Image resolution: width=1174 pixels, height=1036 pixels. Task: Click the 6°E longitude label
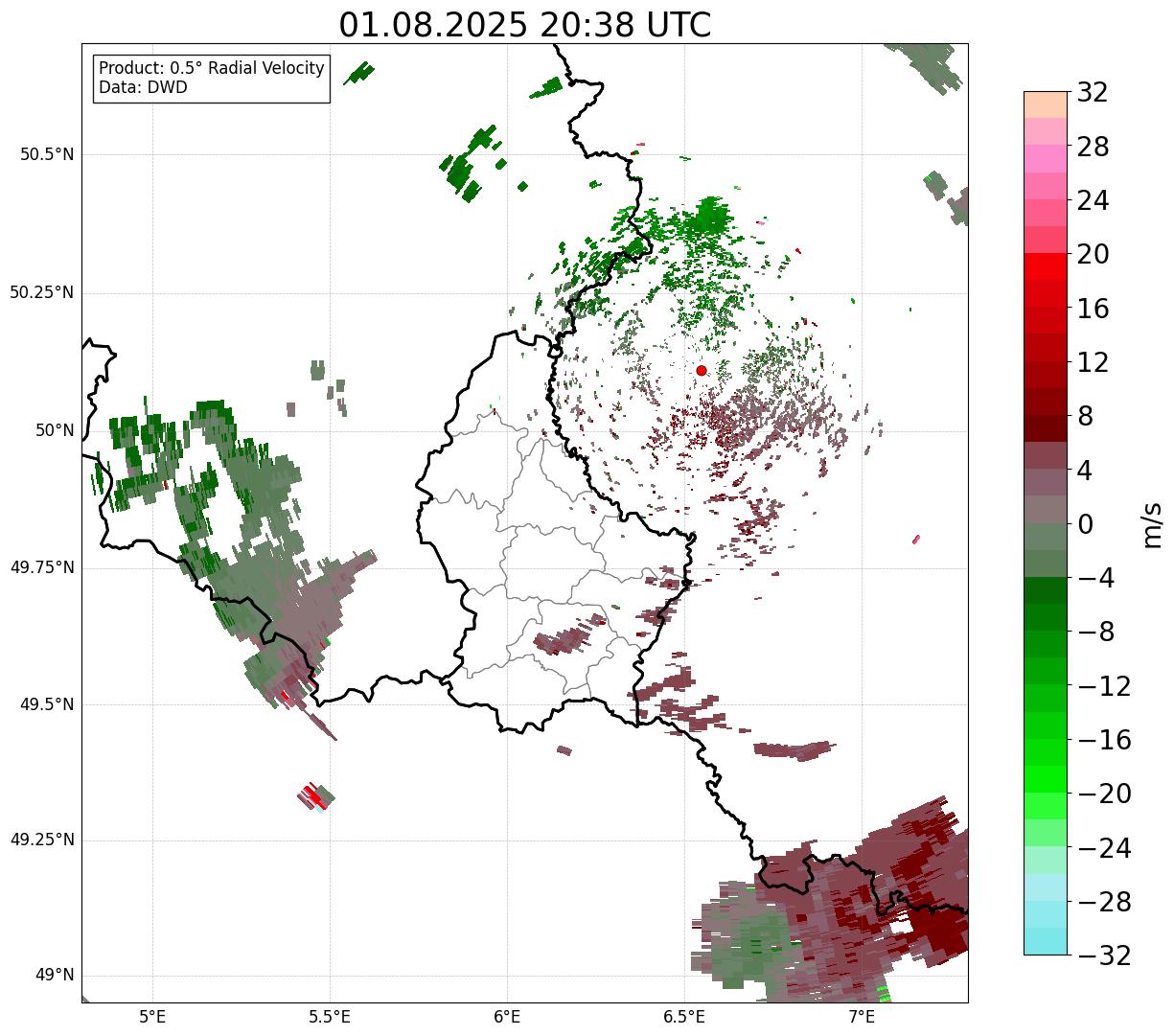point(507,1017)
